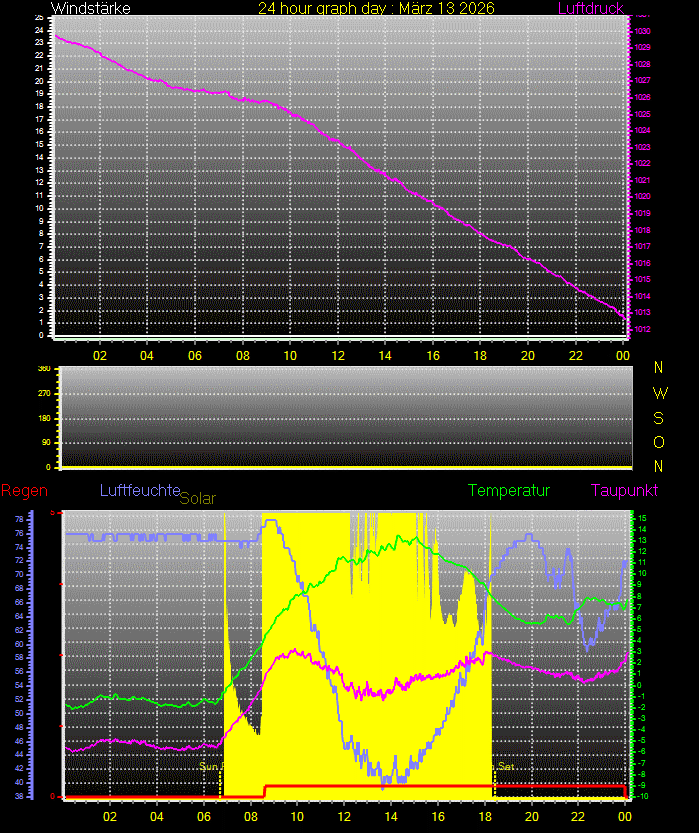Click the green Temperatur legend label

click(x=509, y=490)
